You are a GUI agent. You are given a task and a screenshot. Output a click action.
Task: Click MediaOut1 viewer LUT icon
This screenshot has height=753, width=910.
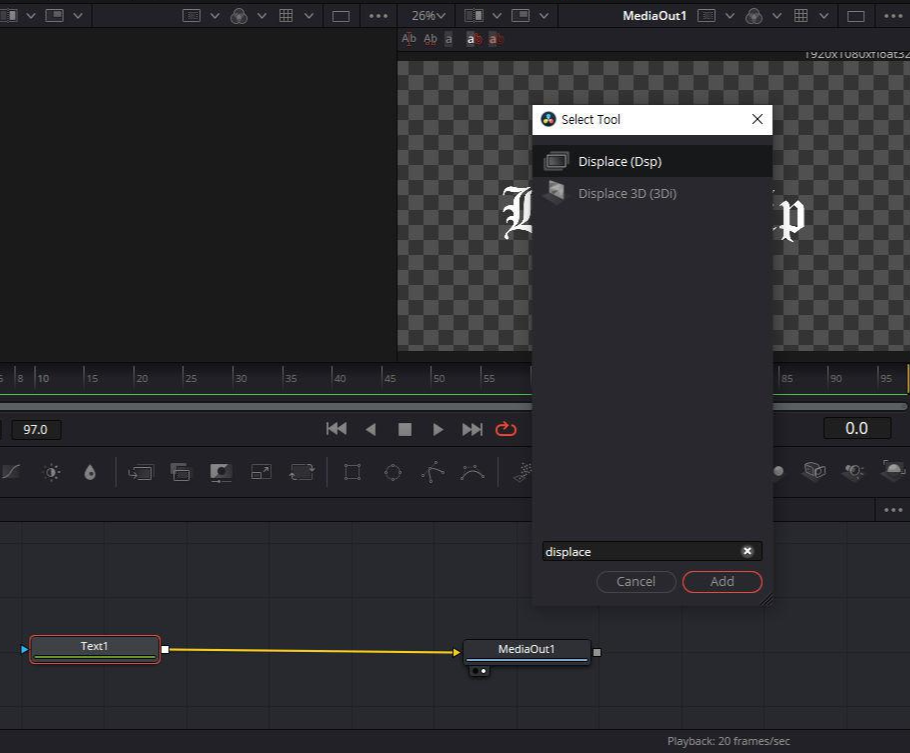706,16
